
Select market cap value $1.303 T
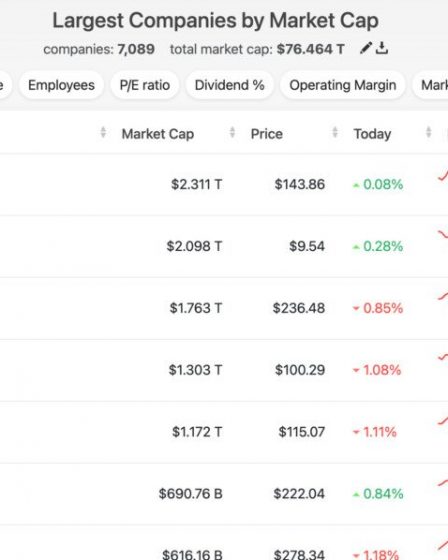tap(195, 370)
